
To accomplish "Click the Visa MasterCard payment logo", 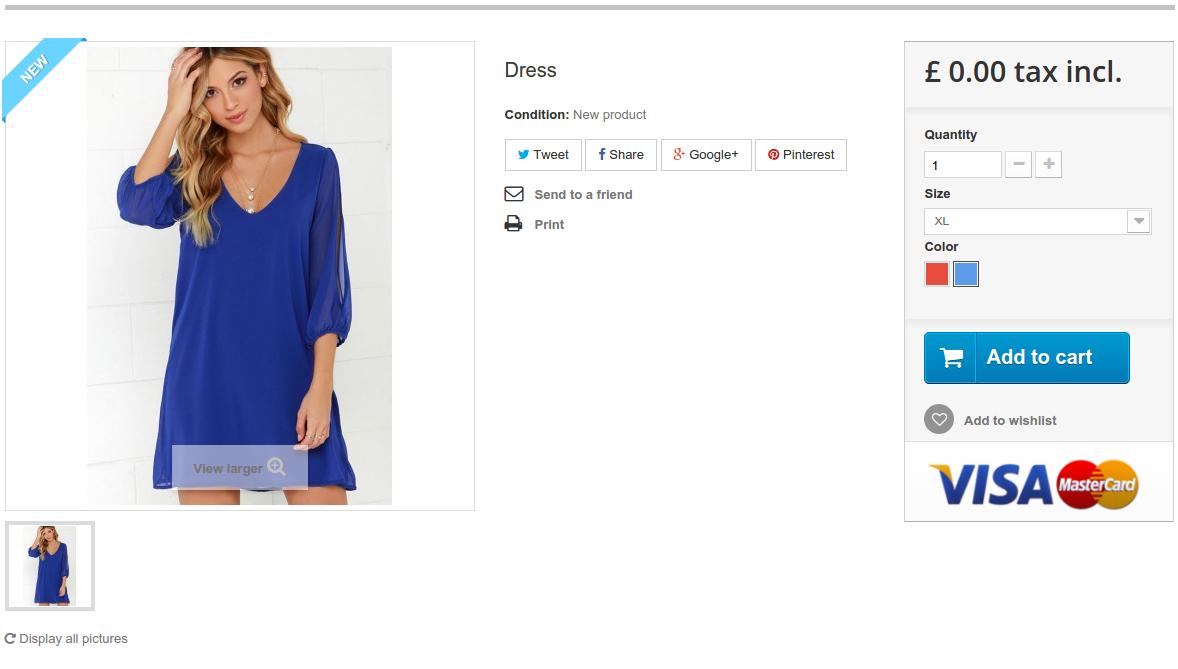I will tap(1034, 485).
